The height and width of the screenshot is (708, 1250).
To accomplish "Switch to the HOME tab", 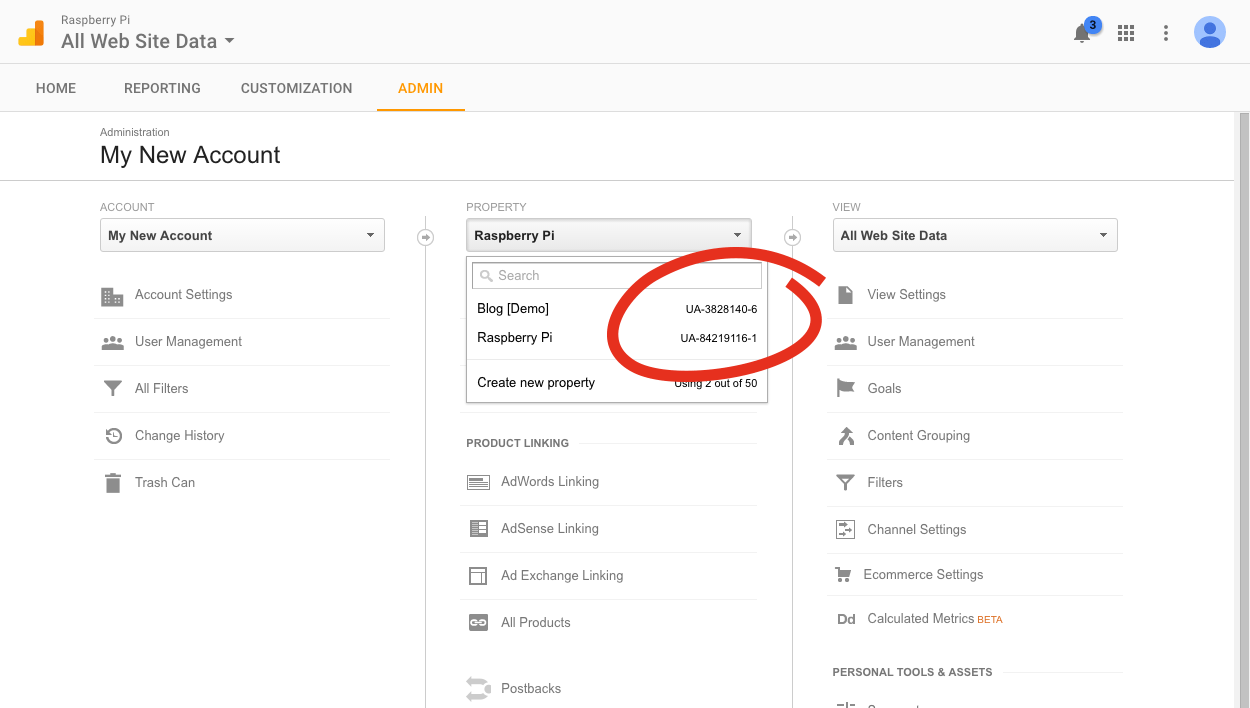I will click(x=56, y=88).
